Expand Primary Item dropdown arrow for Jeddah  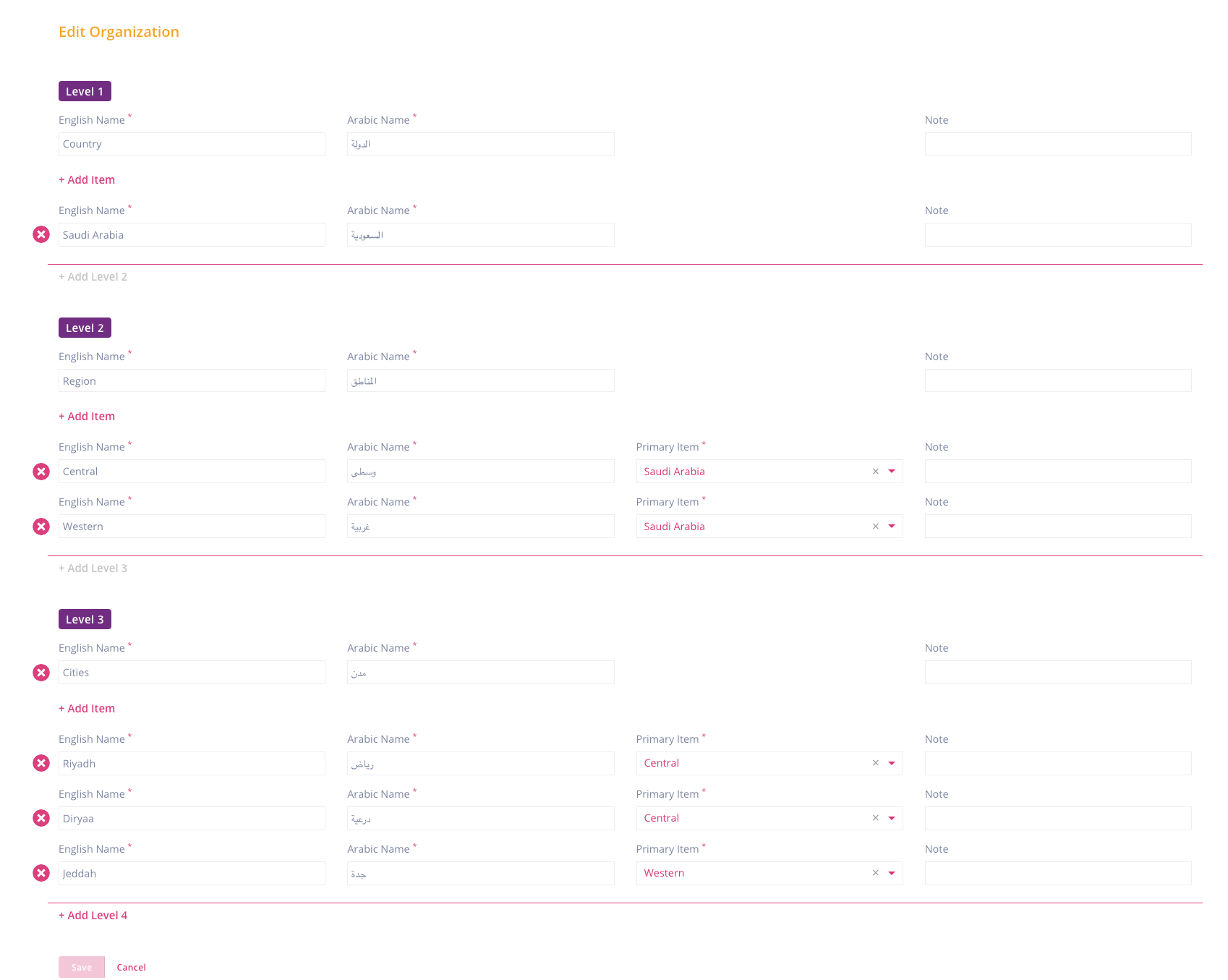[x=892, y=873]
